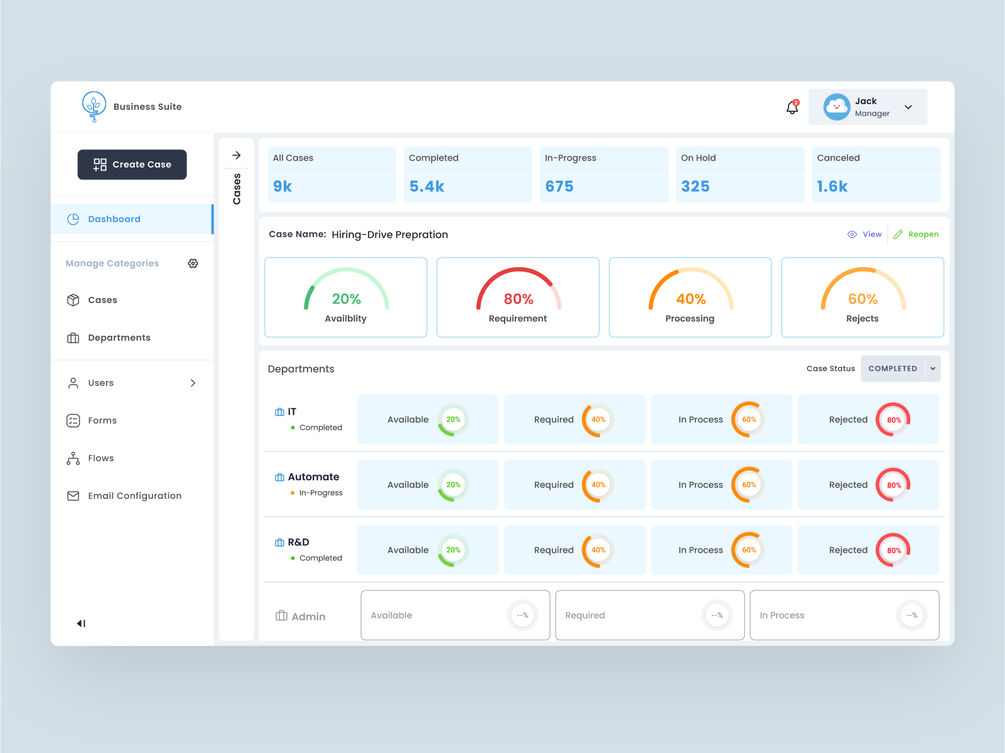Click the Admin Available field
This screenshot has height=753, width=1005.
point(455,615)
